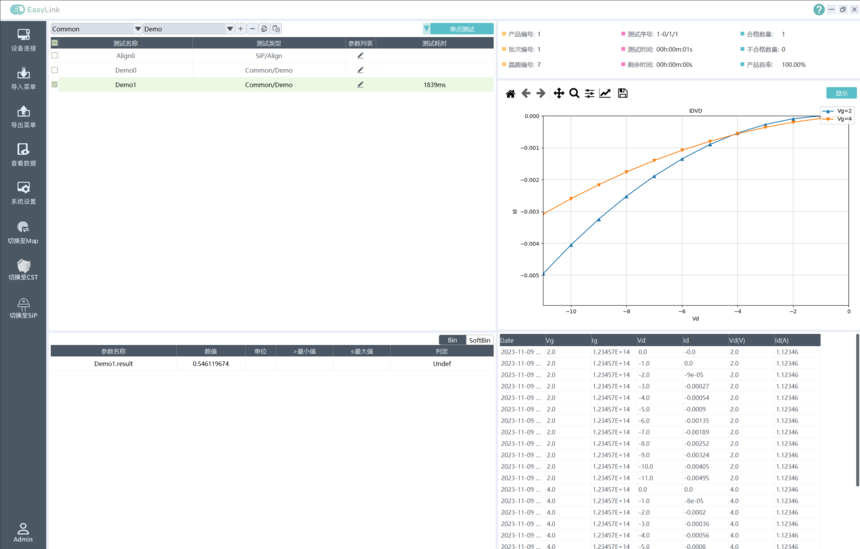The image size is (860, 549).
Task: Click the Vg=2 legend entry
Action: pos(837,111)
